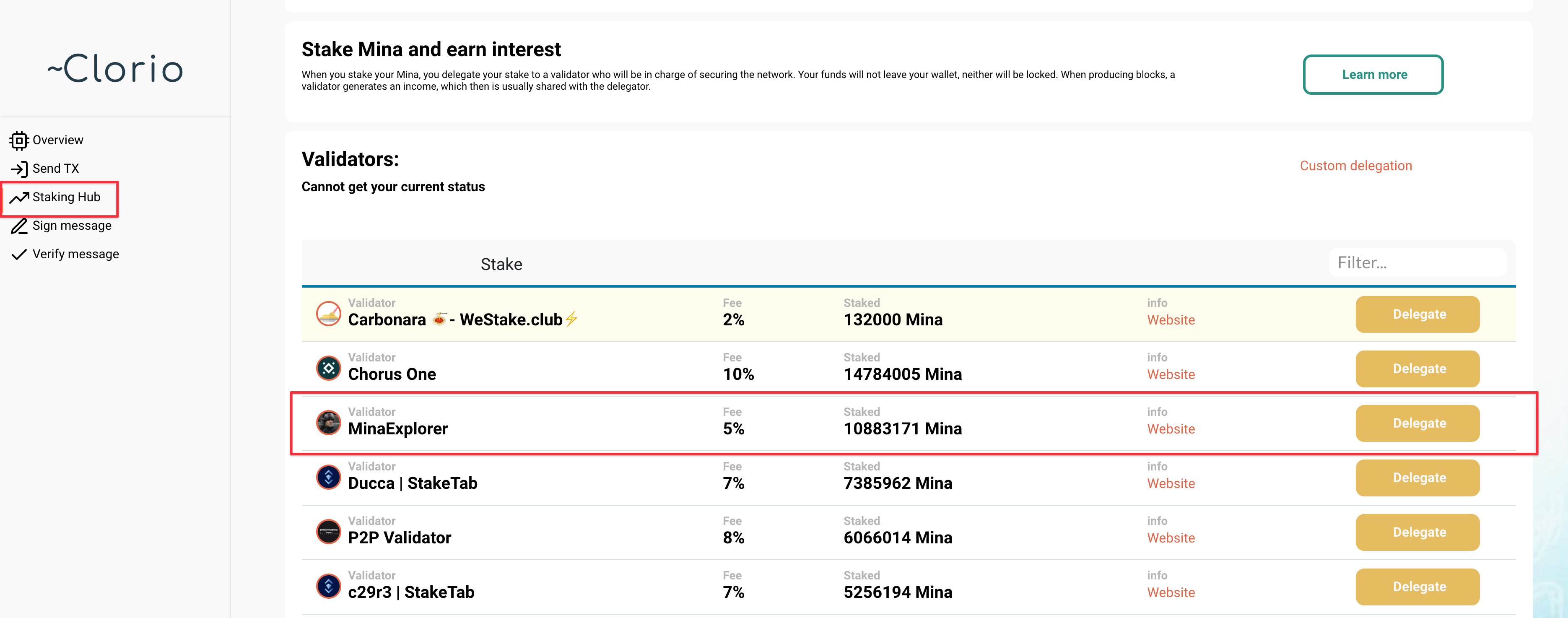Click the Sign message pen icon
Screen dimensions: 1568x618
[19, 226]
